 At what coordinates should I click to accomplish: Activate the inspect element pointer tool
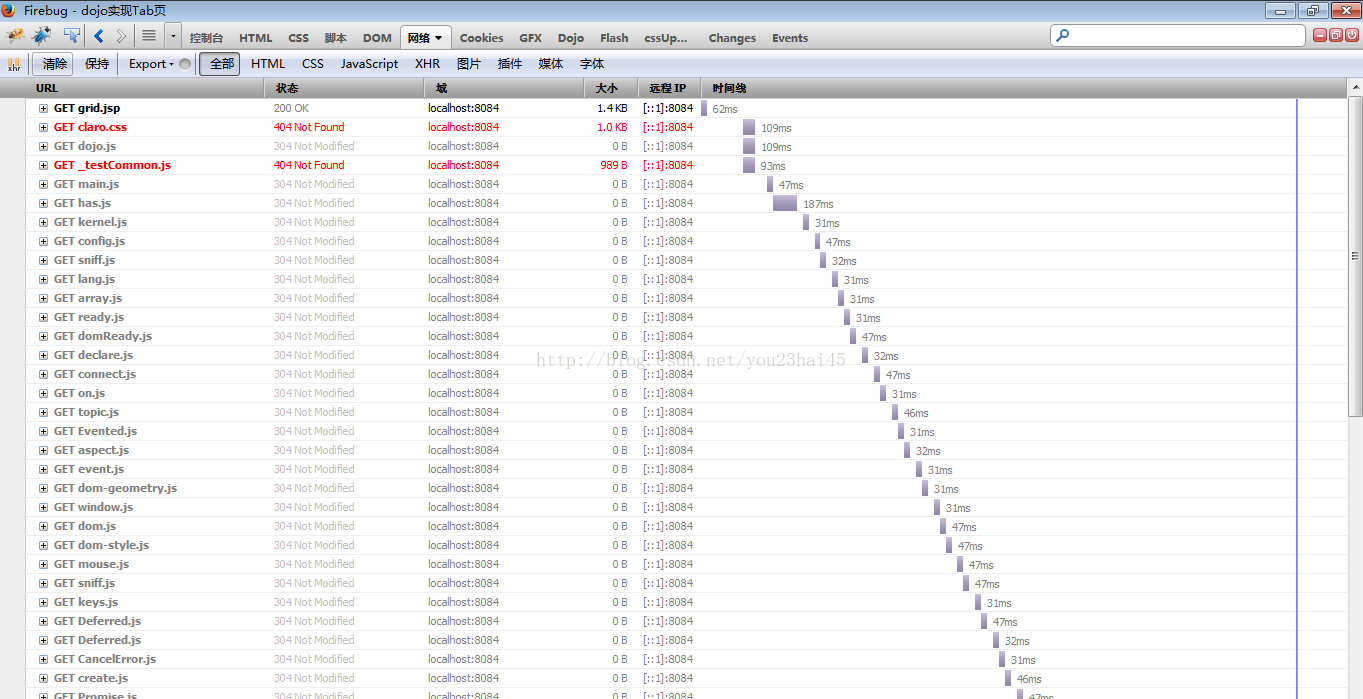pos(71,36)
